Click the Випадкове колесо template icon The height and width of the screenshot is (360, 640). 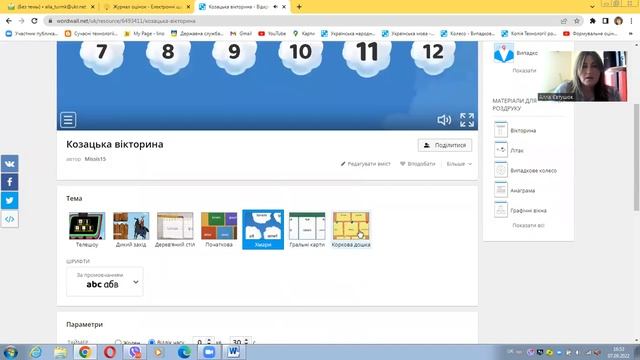coord(501,170)
